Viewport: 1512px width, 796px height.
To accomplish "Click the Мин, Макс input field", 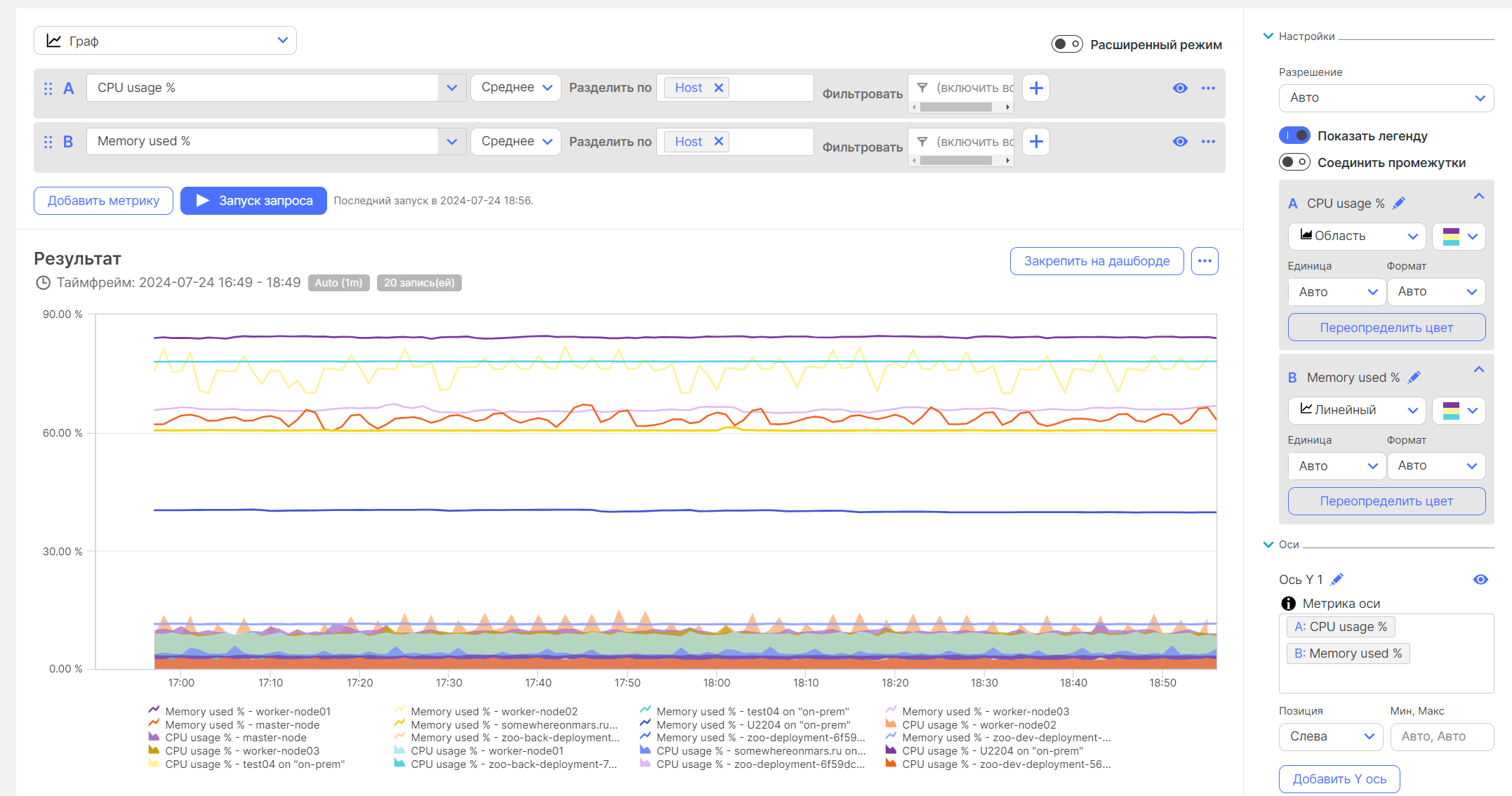I will [1441, 736].
